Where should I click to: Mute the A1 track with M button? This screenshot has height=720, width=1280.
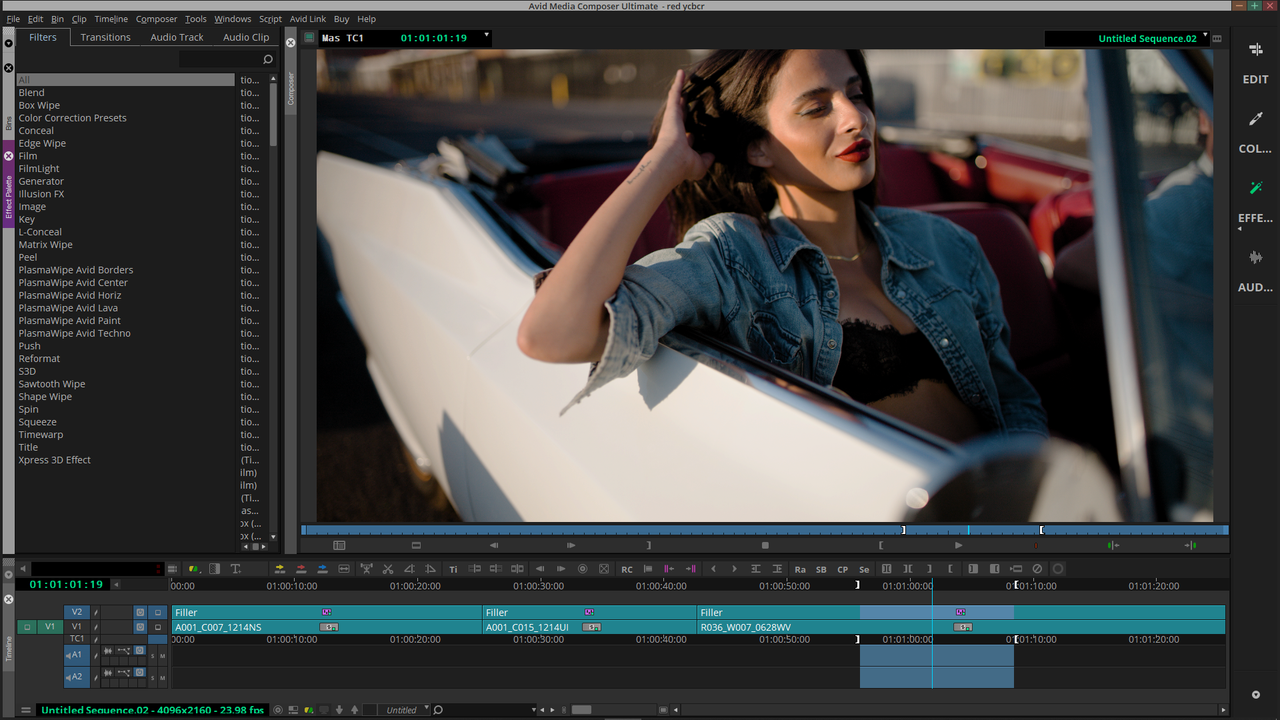(162, 656)
